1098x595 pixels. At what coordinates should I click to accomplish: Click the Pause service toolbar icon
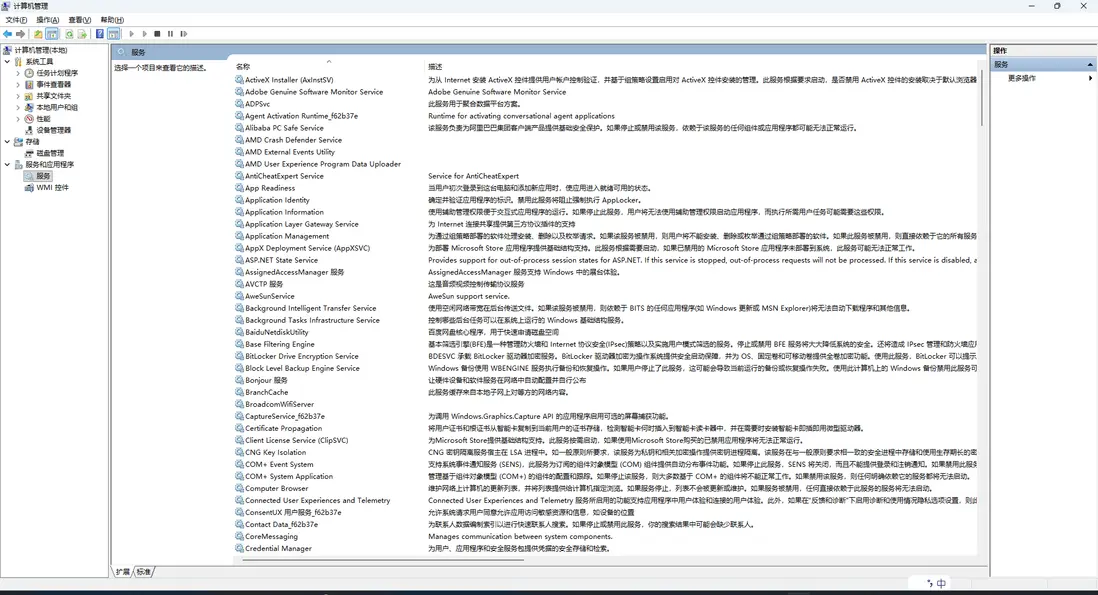point(170,34)
